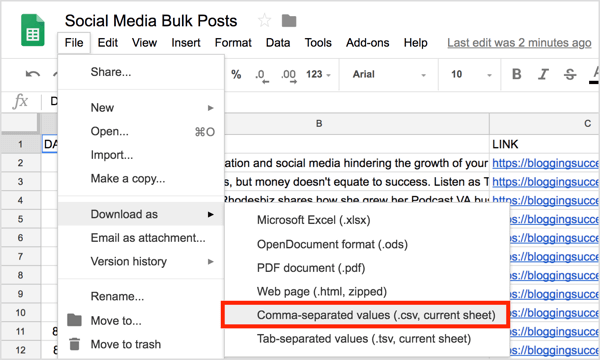Open the bloggingsuccess link in row 2
The height and width of the screenshot is (360, 600).
[545, 163]
